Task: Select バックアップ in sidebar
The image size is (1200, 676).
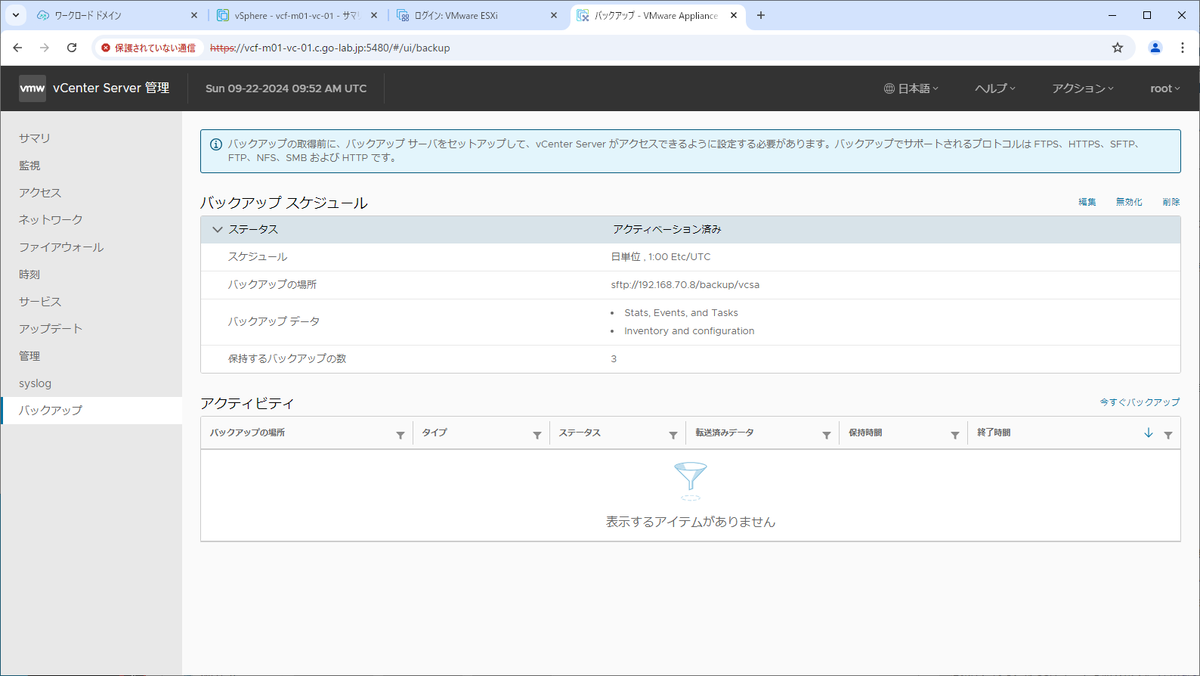Action: pyautogui.click(x=91, y=410)
